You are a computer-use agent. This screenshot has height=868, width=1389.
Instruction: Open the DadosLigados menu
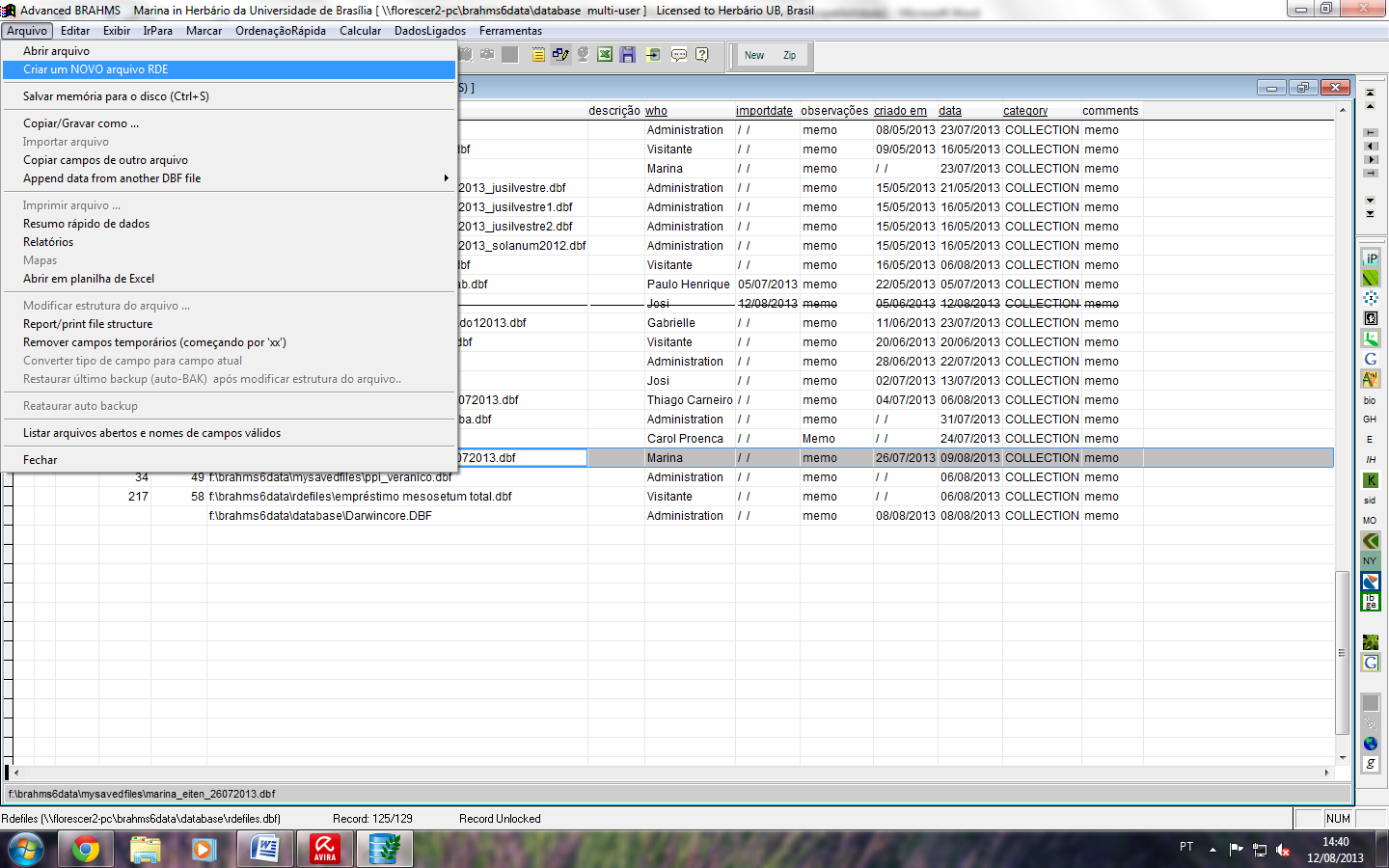pos(430,31)
